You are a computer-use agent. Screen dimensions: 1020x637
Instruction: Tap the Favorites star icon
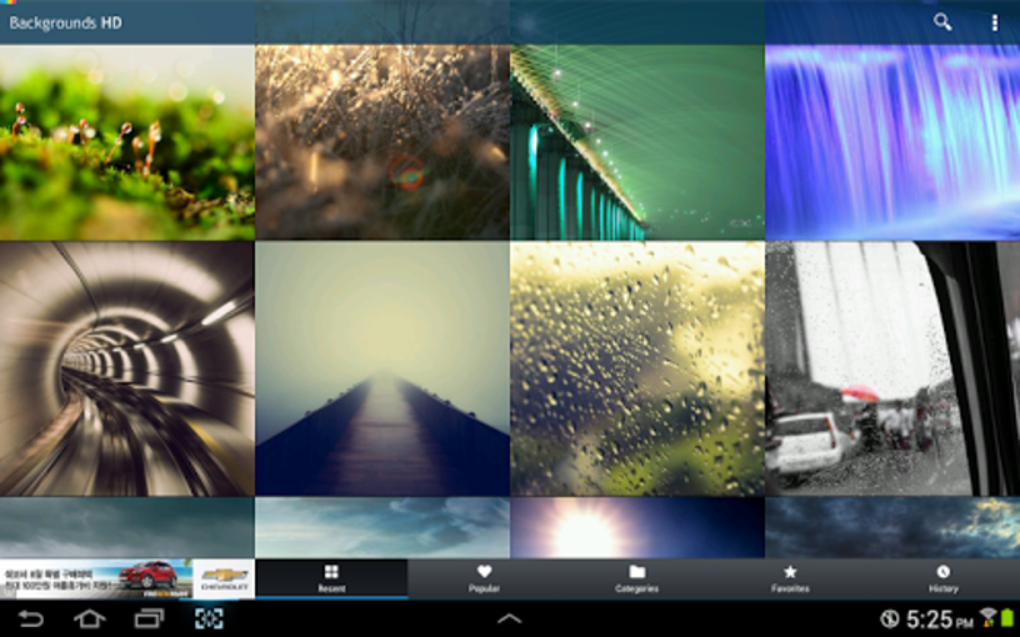tap(790, 572)
